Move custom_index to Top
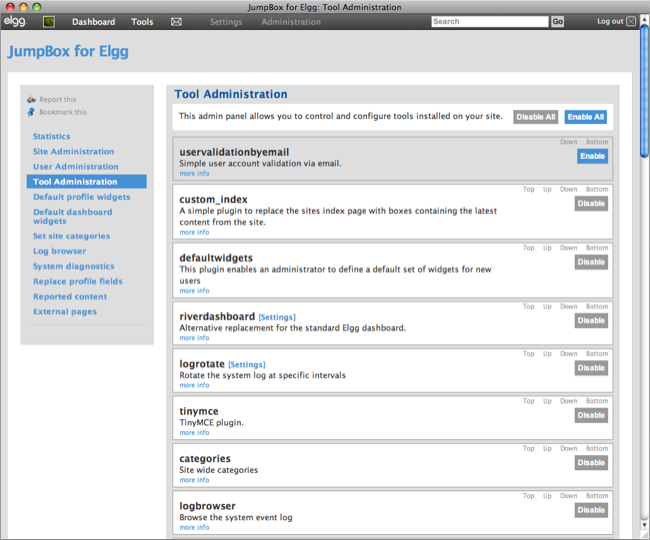 (x=529, y=189)
